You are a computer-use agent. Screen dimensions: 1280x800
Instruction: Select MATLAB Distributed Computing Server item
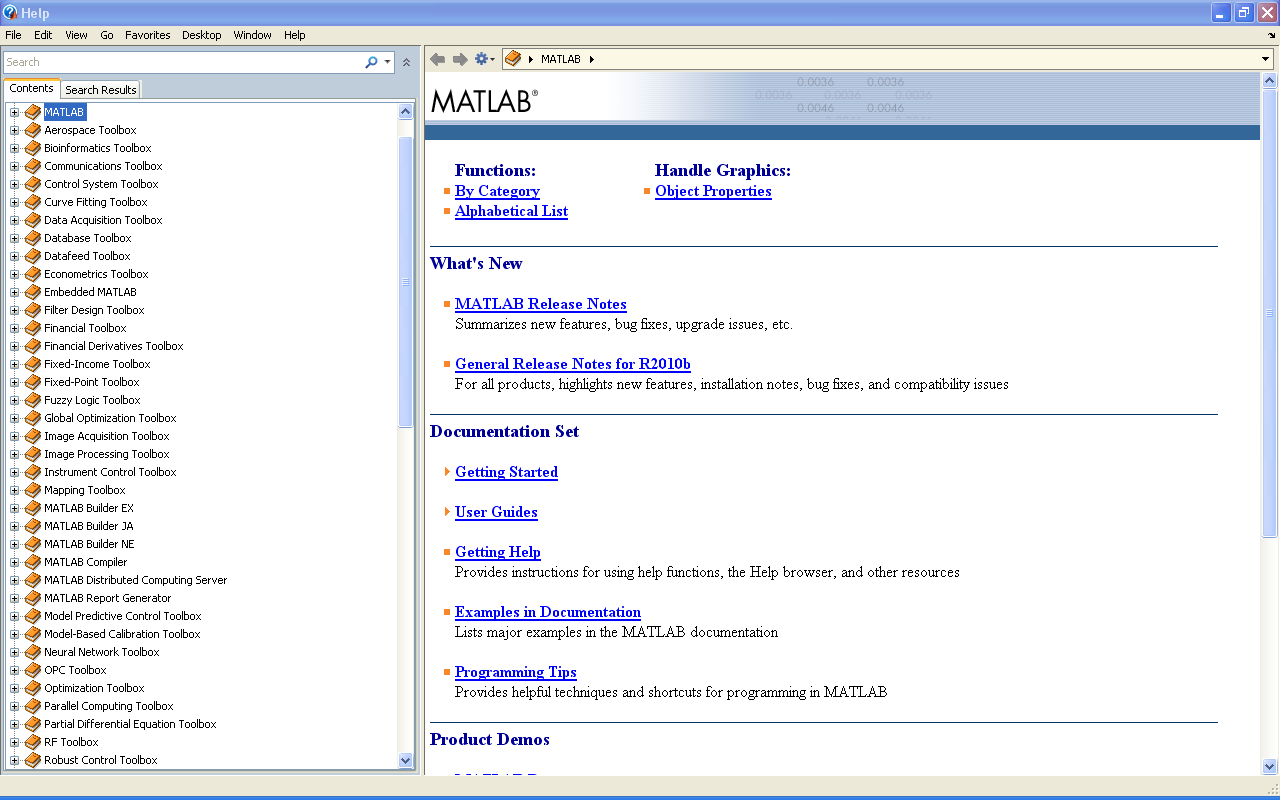pyautogui.click(x=135, y=580)
